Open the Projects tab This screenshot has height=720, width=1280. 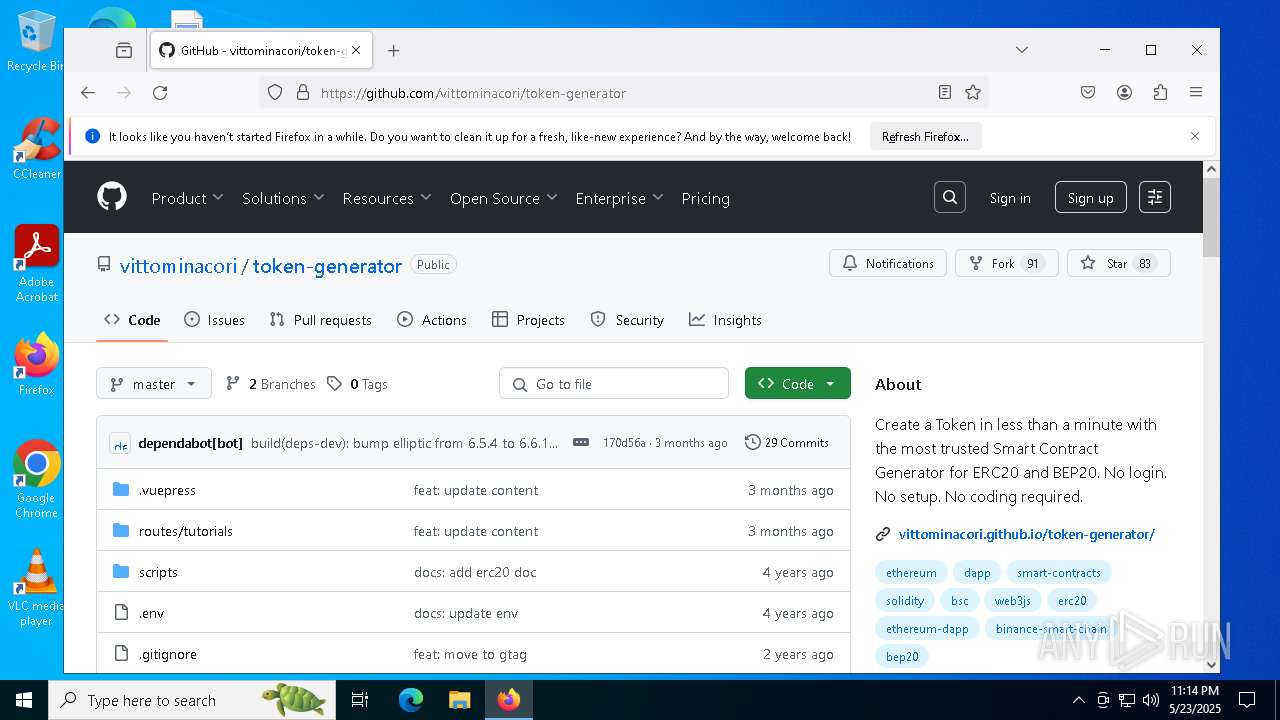[x=529, y=320]
